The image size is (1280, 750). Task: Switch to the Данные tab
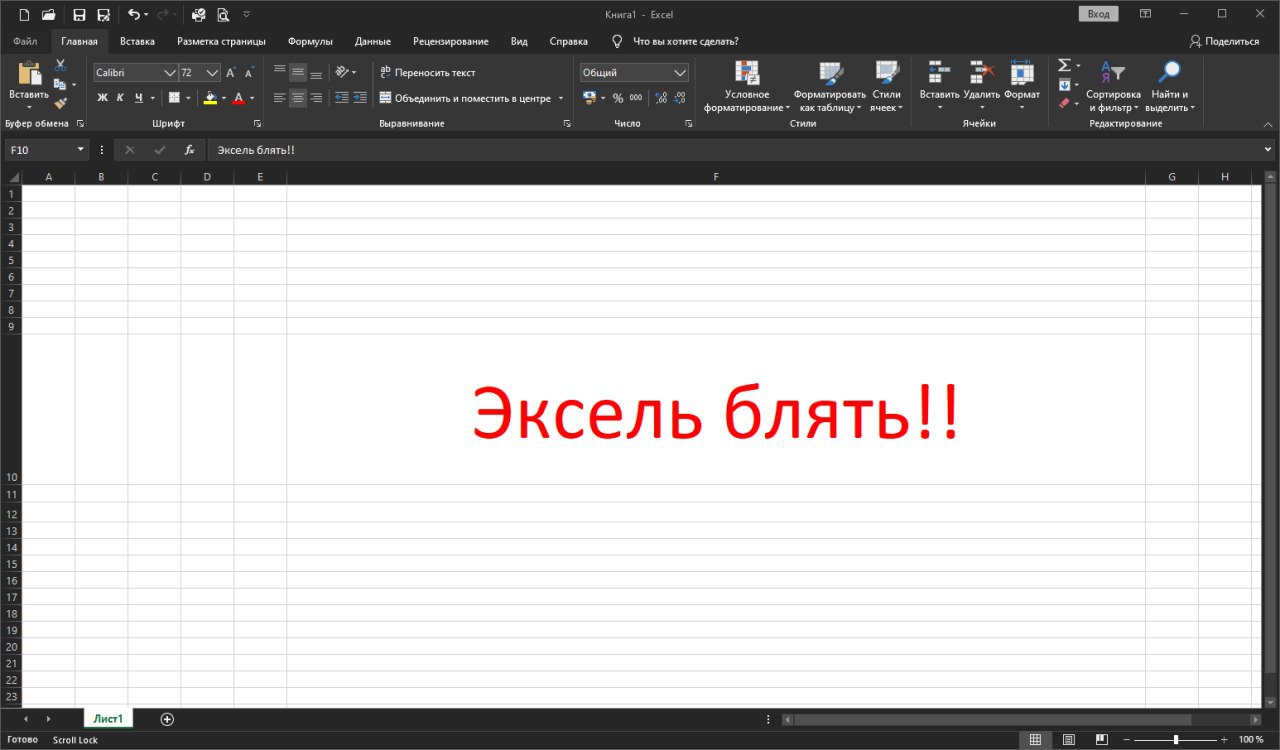pyautogui.click(x=372, y=41)
